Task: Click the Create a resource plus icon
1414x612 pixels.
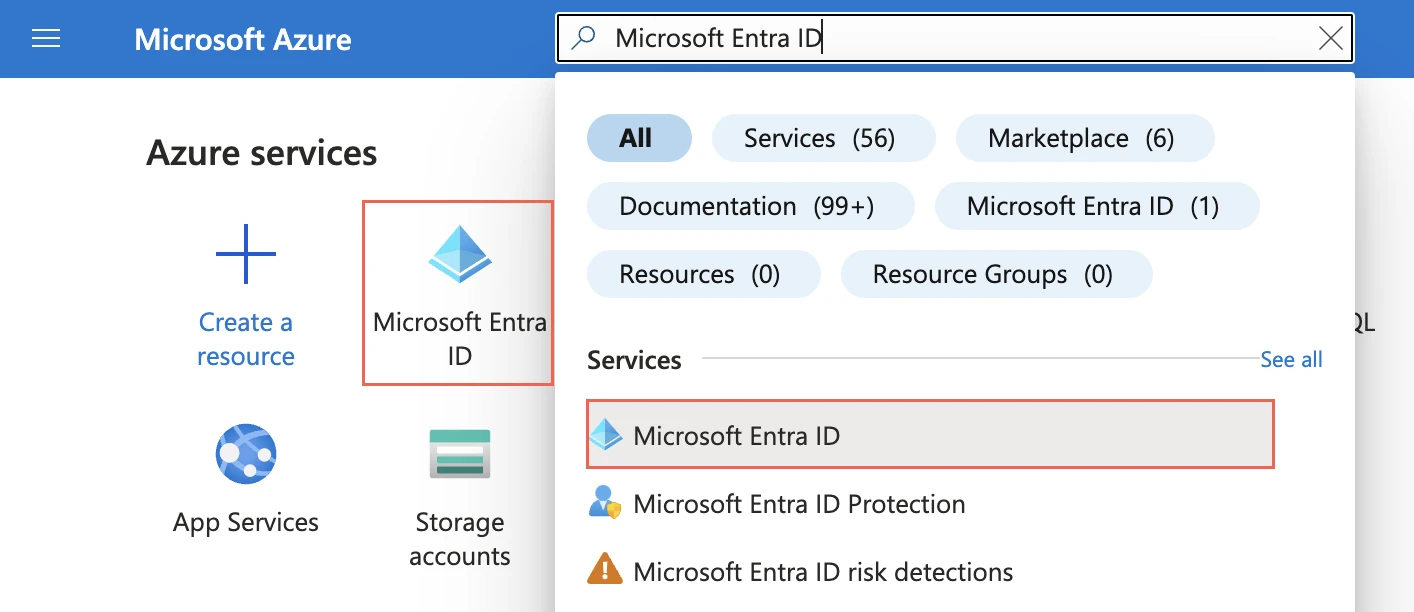Action: point(245,254)
